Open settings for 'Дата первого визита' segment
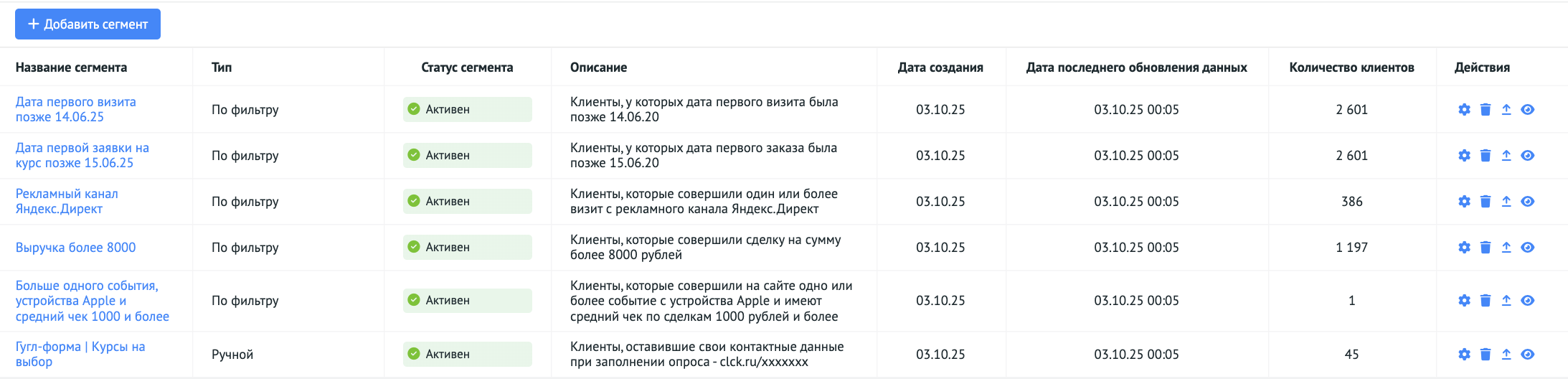This screenshot has width=1568, height=379. (1464, 110)
